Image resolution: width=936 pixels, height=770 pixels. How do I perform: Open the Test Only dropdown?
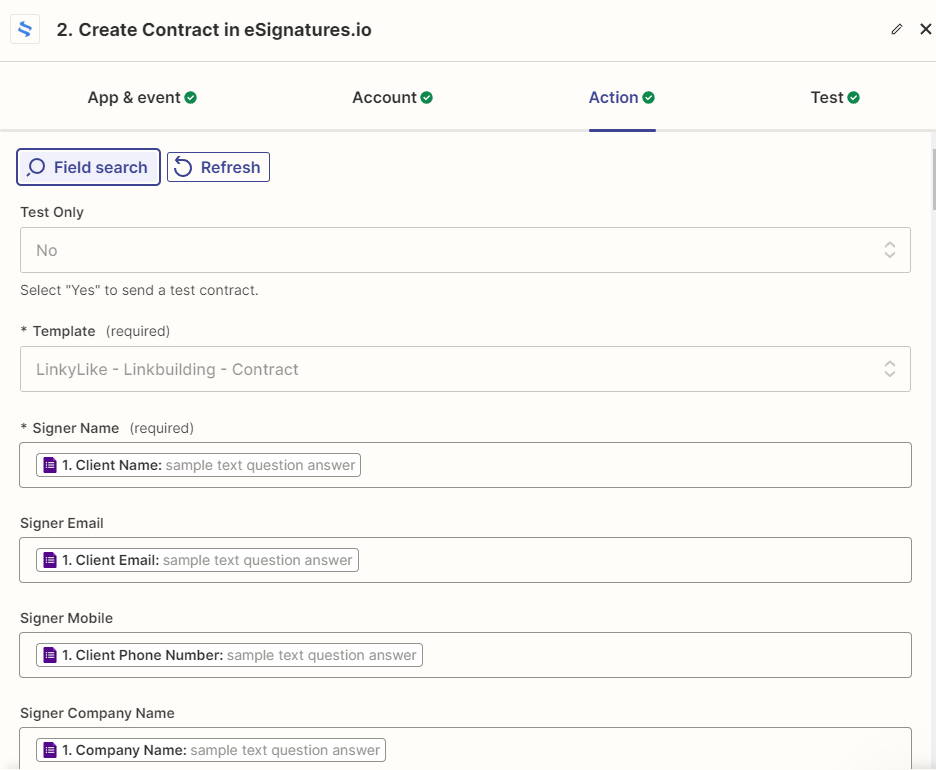(x=465, y=250)
